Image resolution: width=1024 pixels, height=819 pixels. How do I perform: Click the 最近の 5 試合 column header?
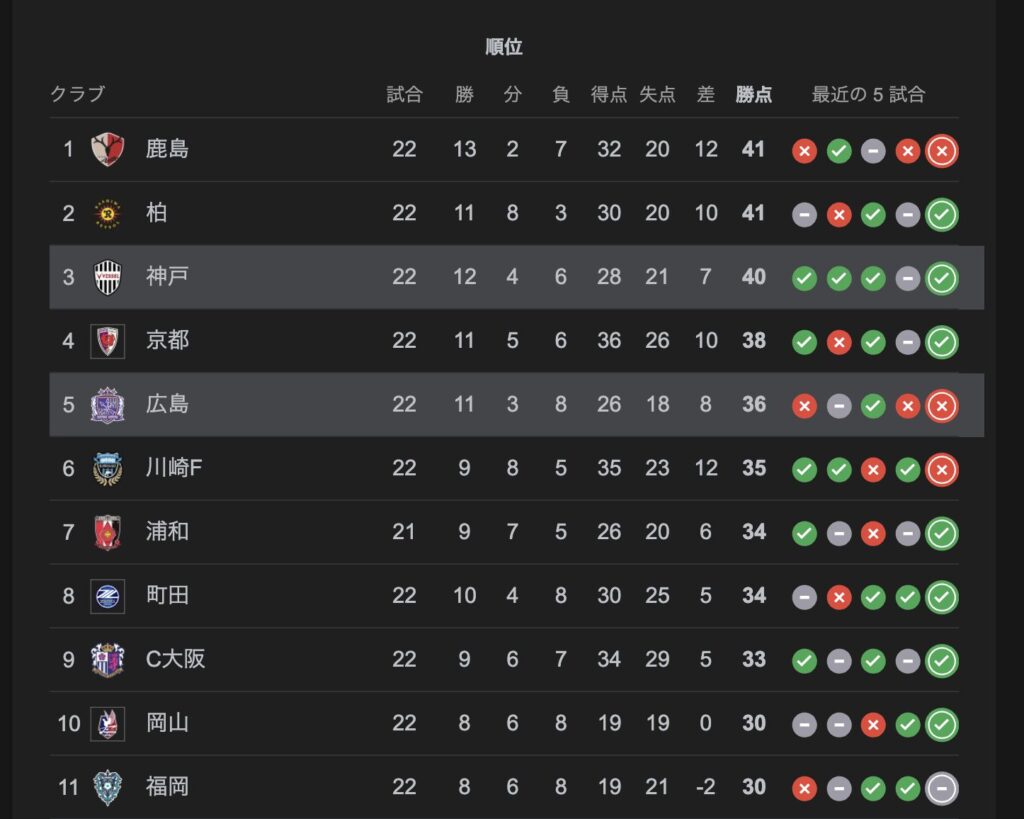pos(868,95)
